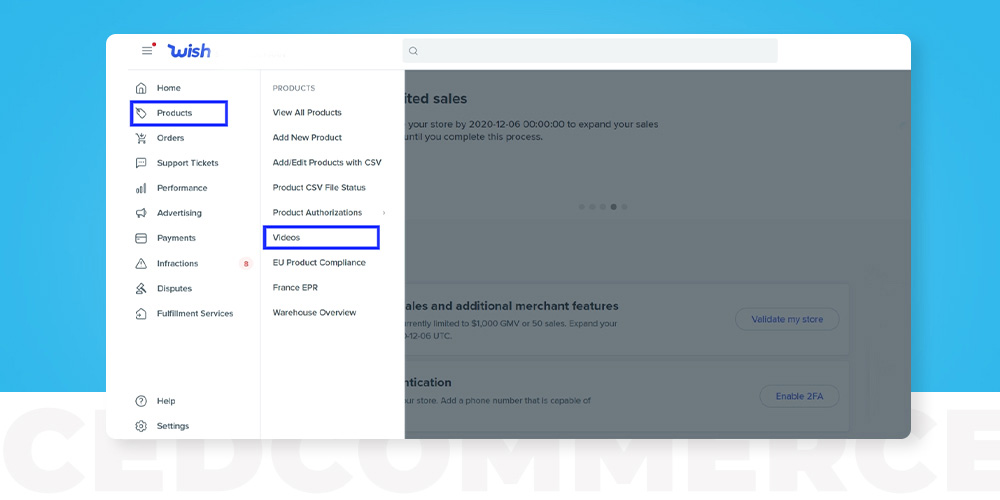
Task: Open Settings at sidebar bottom
Action: 173,426
